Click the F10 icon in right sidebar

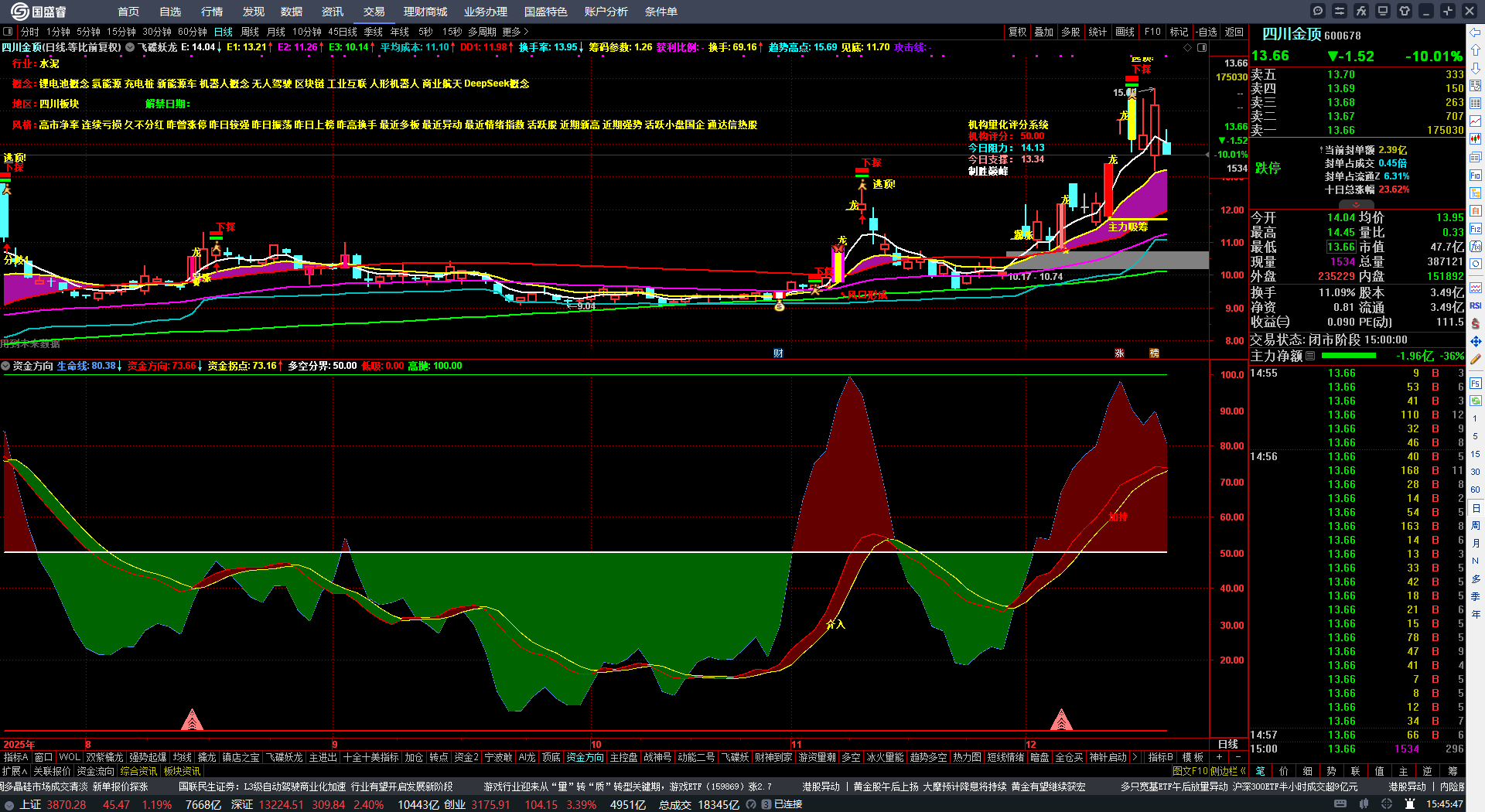pyautogui.click(x=1476, y=176)
